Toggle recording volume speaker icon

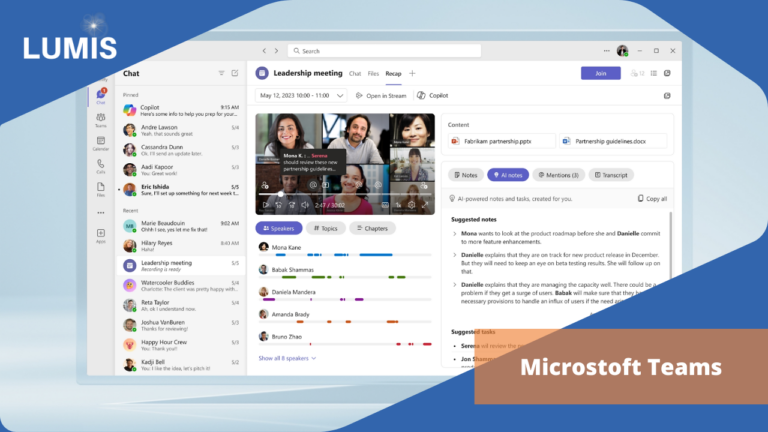pos(305,205)
